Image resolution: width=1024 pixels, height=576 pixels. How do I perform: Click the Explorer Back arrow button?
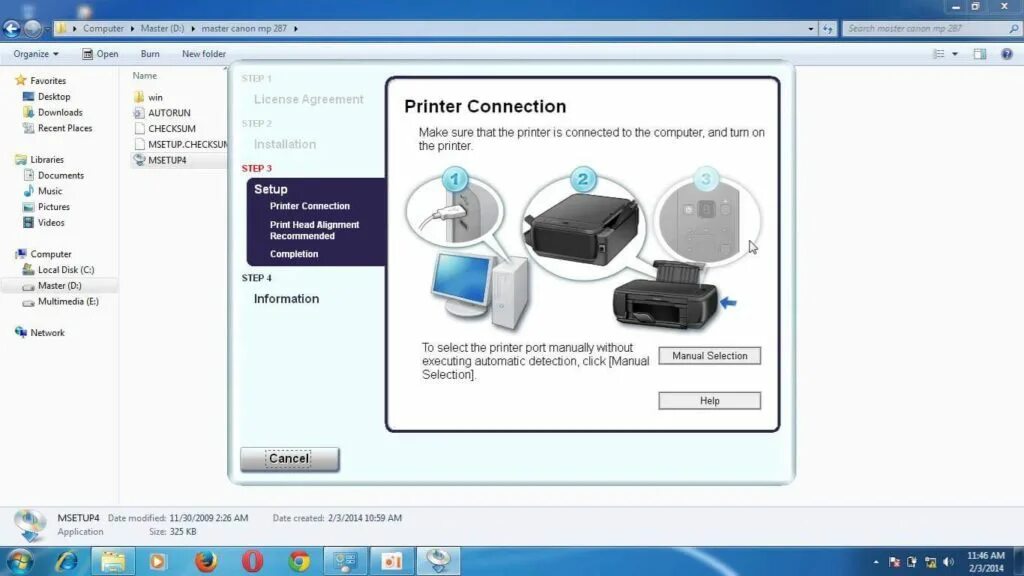coord(11,29)
